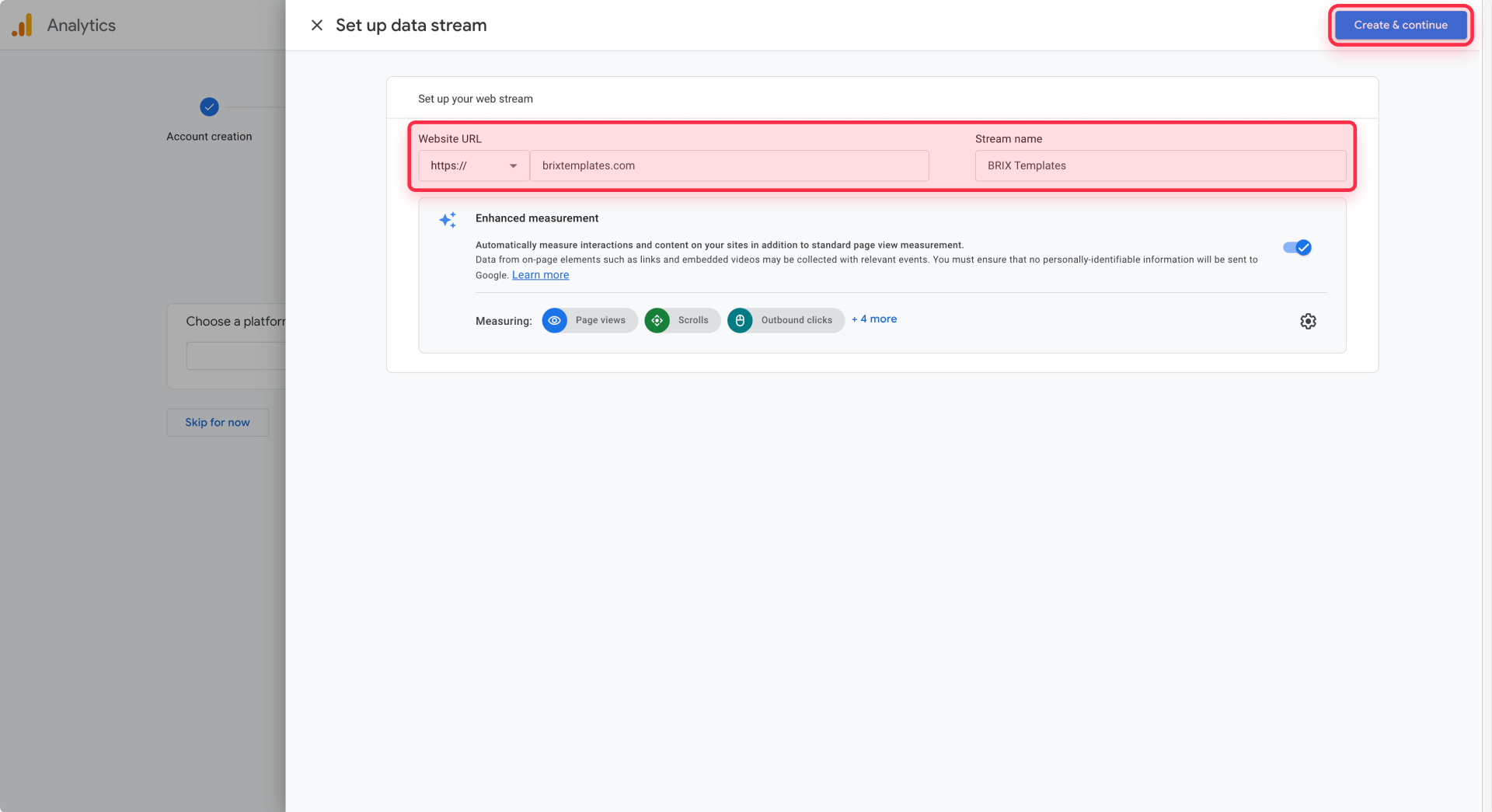
Task: Click the Google Analytics logo
Action: [23, 25]
